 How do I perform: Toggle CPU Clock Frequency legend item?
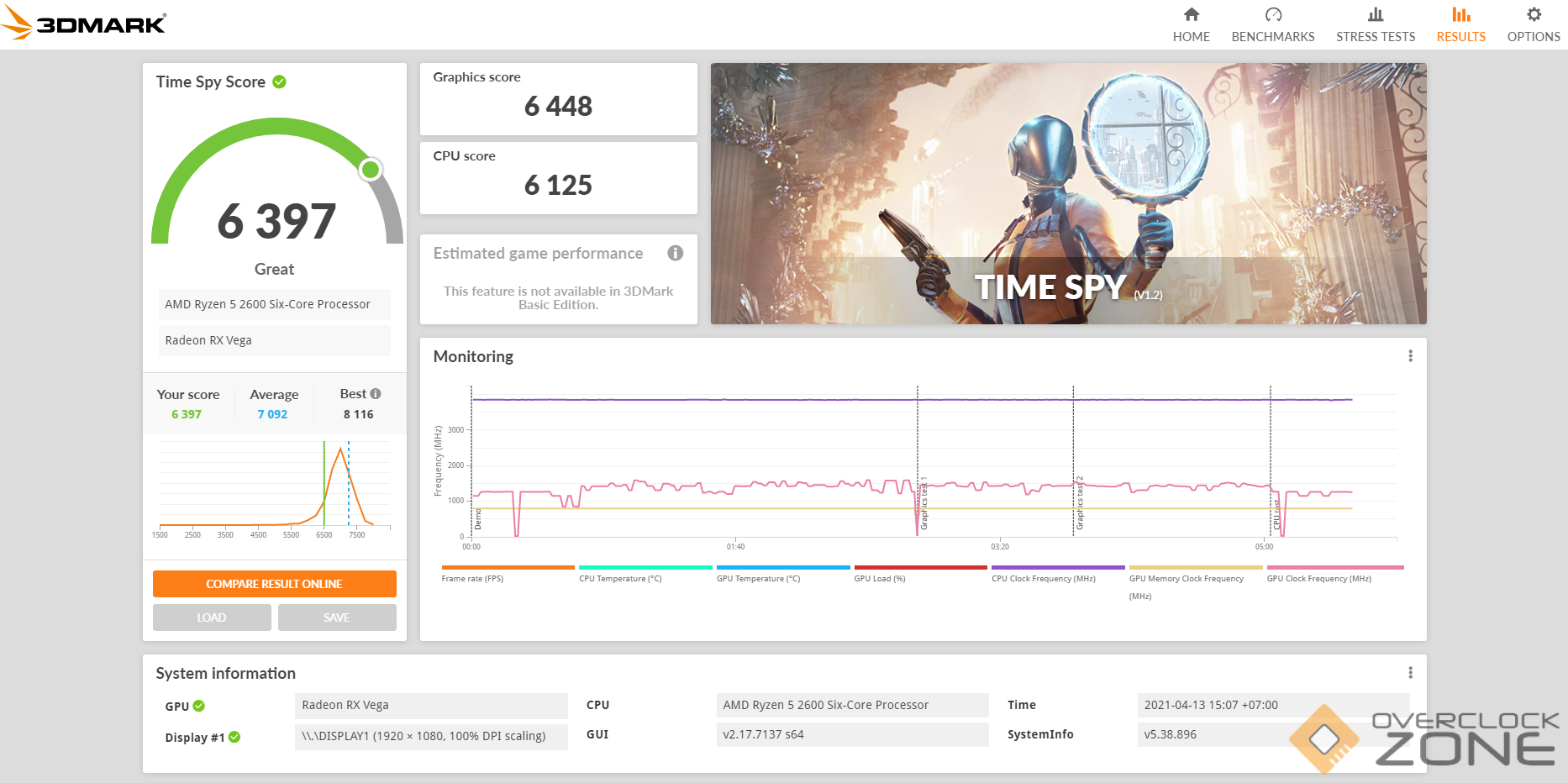point(1043,578)
